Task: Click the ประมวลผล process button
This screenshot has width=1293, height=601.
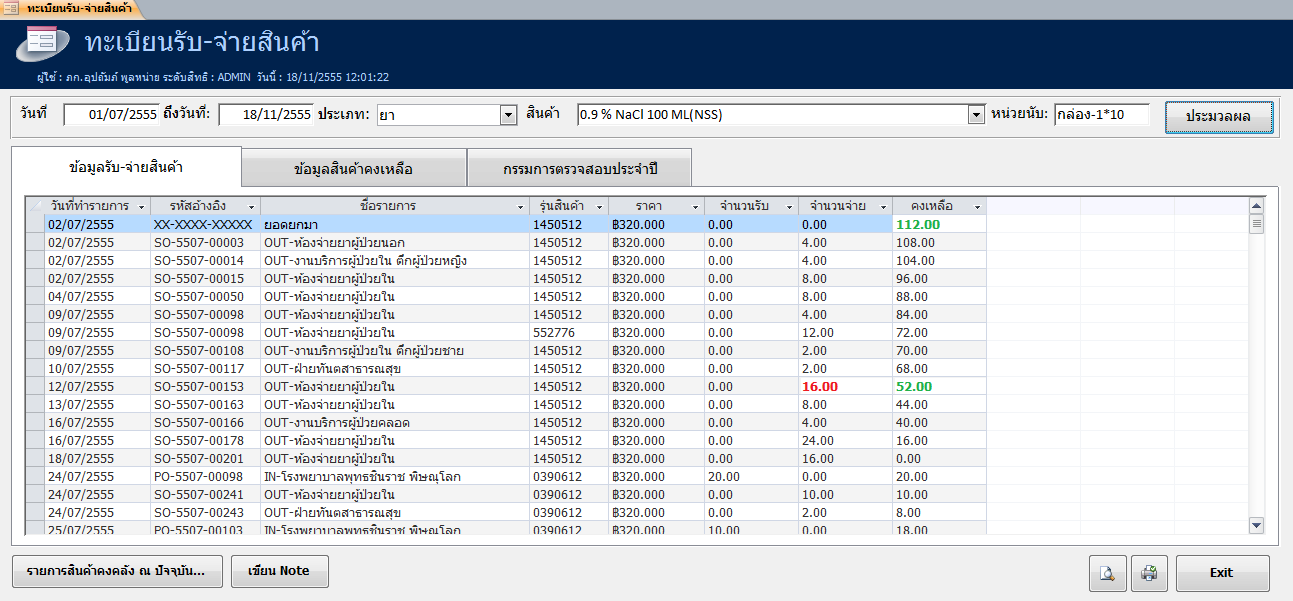Action: [1218, 116]
